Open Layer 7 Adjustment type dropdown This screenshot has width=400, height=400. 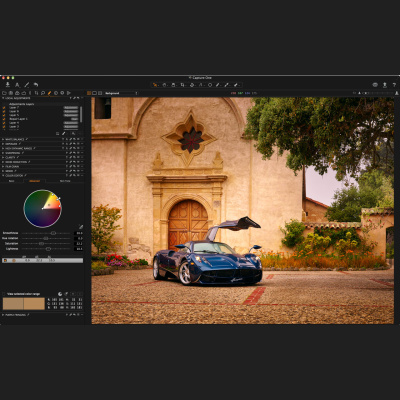(x=71, y=108)
